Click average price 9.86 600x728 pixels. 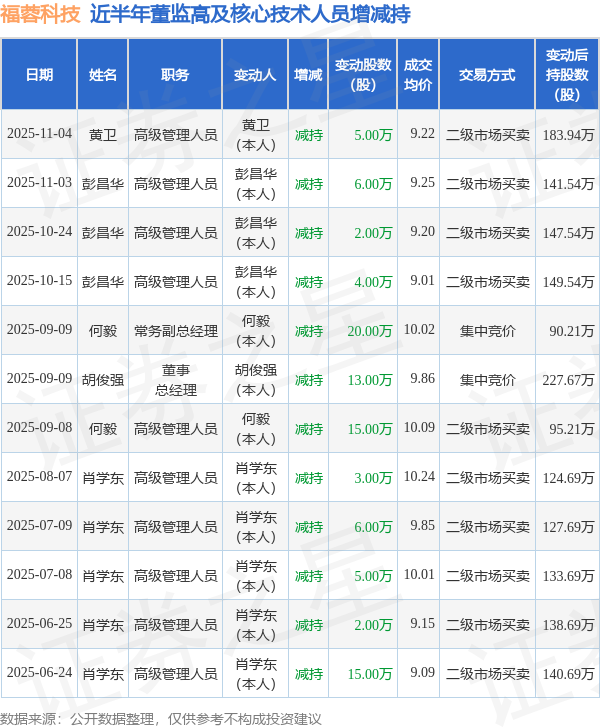tap(422, 378)
